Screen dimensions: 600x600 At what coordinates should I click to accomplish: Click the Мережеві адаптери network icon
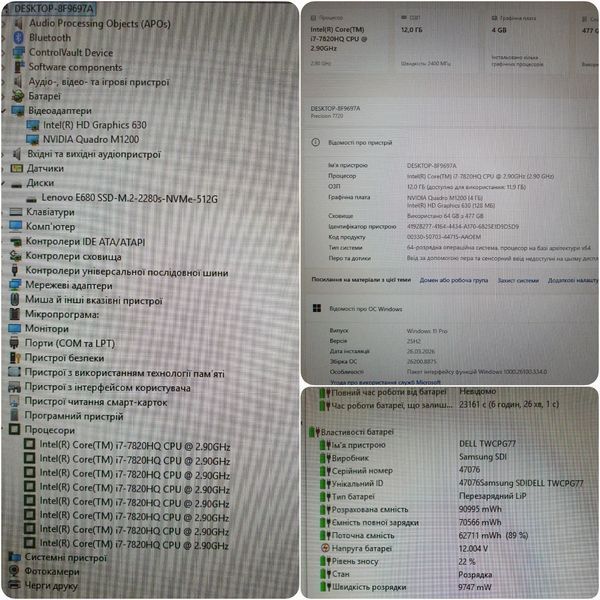click(15, 285)
